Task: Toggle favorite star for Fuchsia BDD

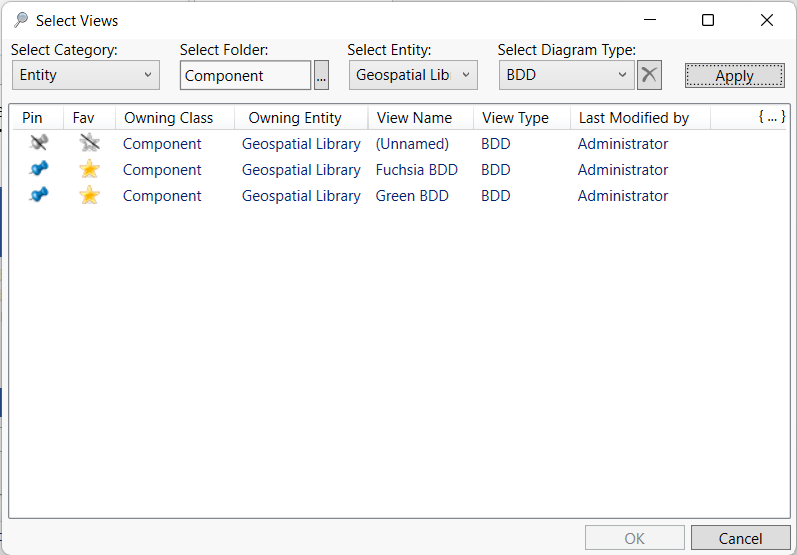Action: [x=89, y=170]
